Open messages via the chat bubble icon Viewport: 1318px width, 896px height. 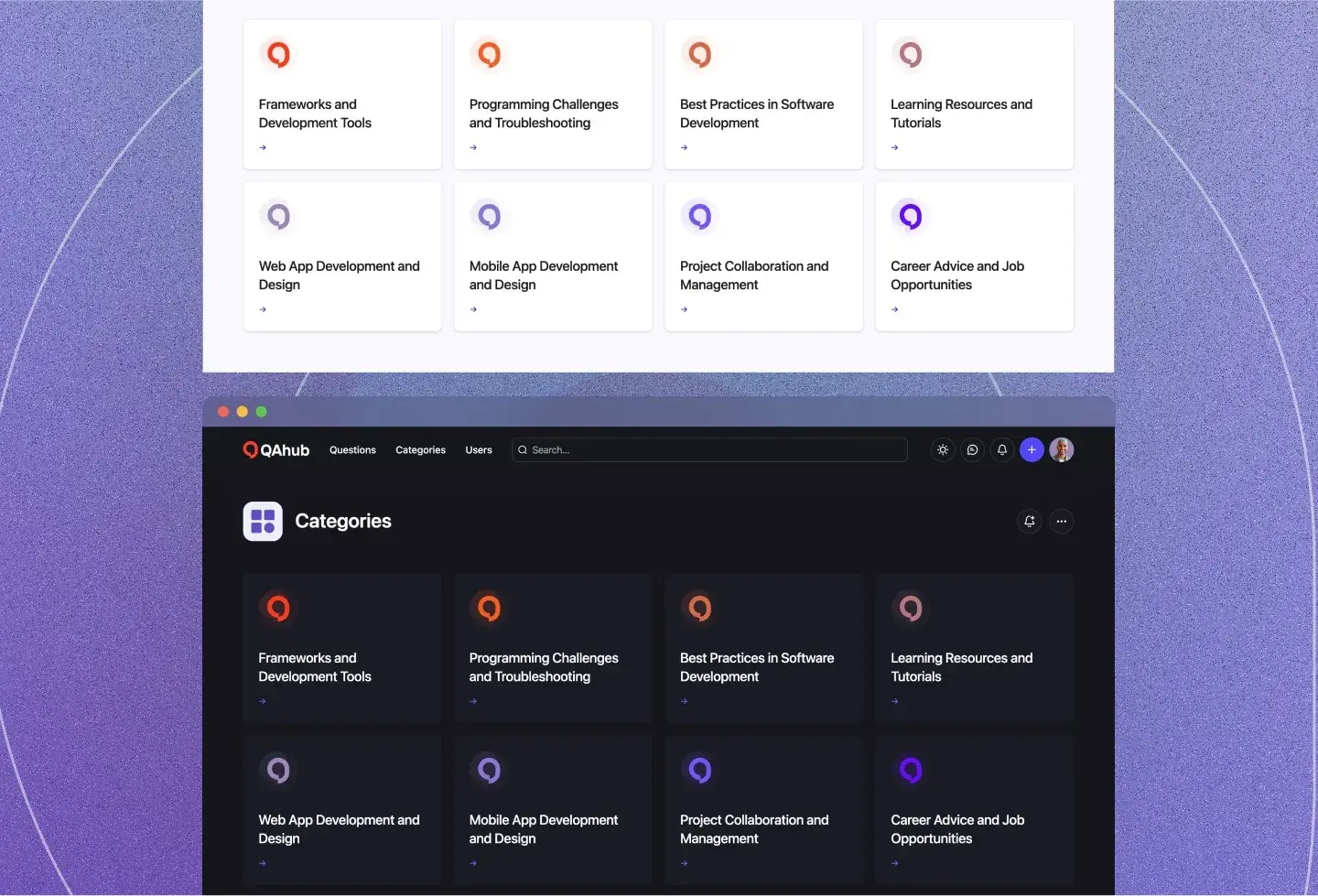973,450
